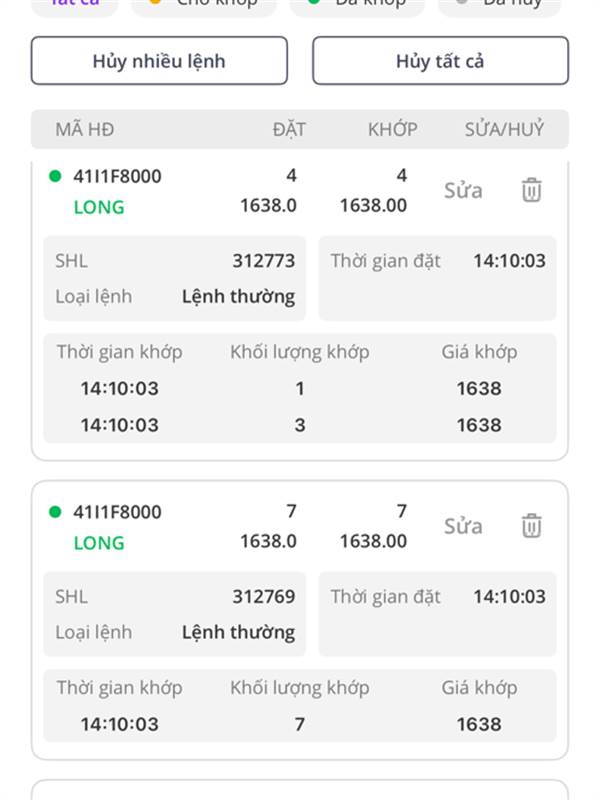Select the Tất cả filter tab
This screenshot has width=600, height=800.
[x=75, y=5]
